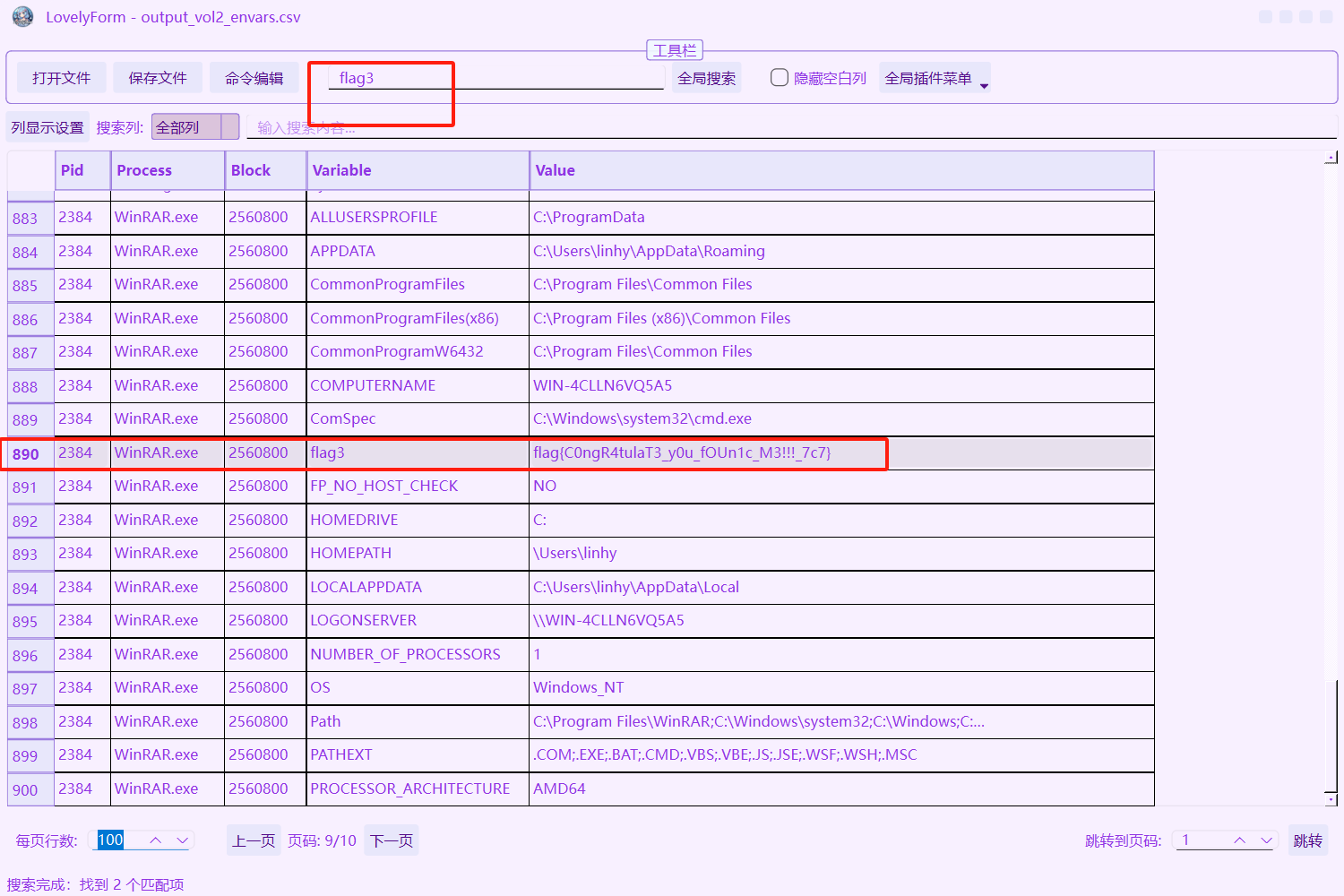The image size is (1344, 896).
Task: Click the CommonProgramW6432 variable cell
Action: coord(418,352)
